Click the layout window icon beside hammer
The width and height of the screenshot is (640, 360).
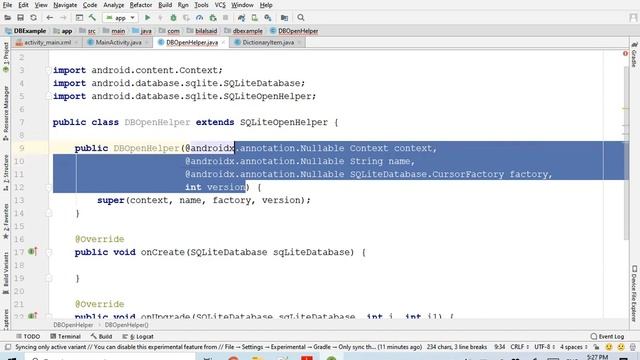[x=79, y=18]
